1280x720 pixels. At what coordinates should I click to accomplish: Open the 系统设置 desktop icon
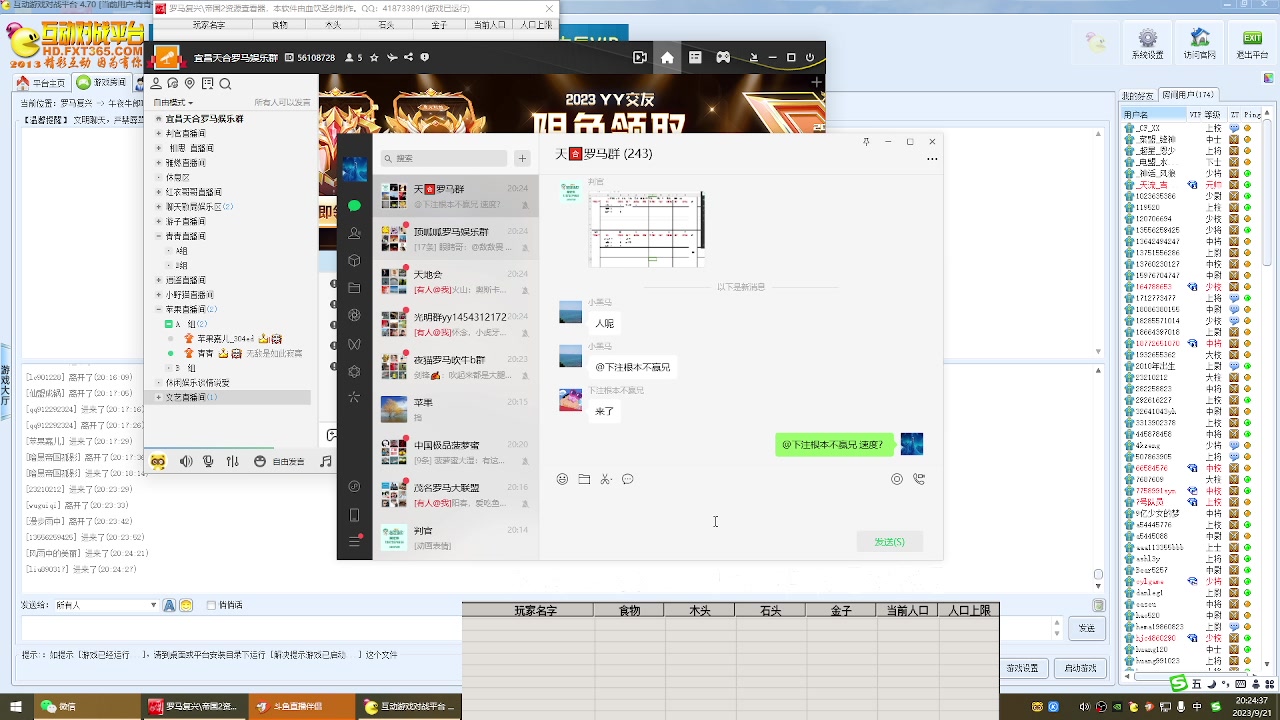[x=1148, y=44]
